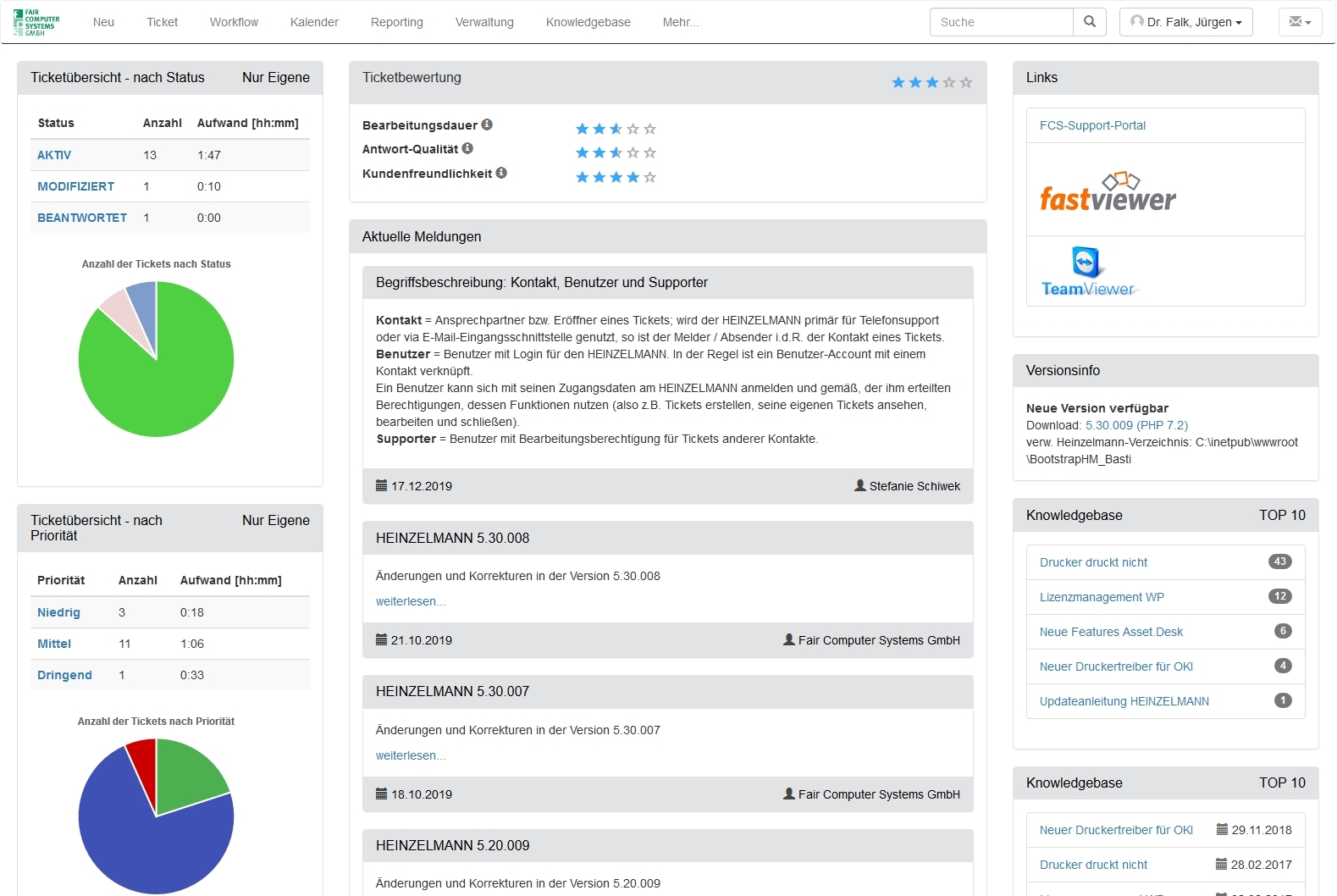Click info icon next to Bearbeitungsdauer
This screenshot has width=1337, height=896.
pyautogui.click(x=487, y=124)
